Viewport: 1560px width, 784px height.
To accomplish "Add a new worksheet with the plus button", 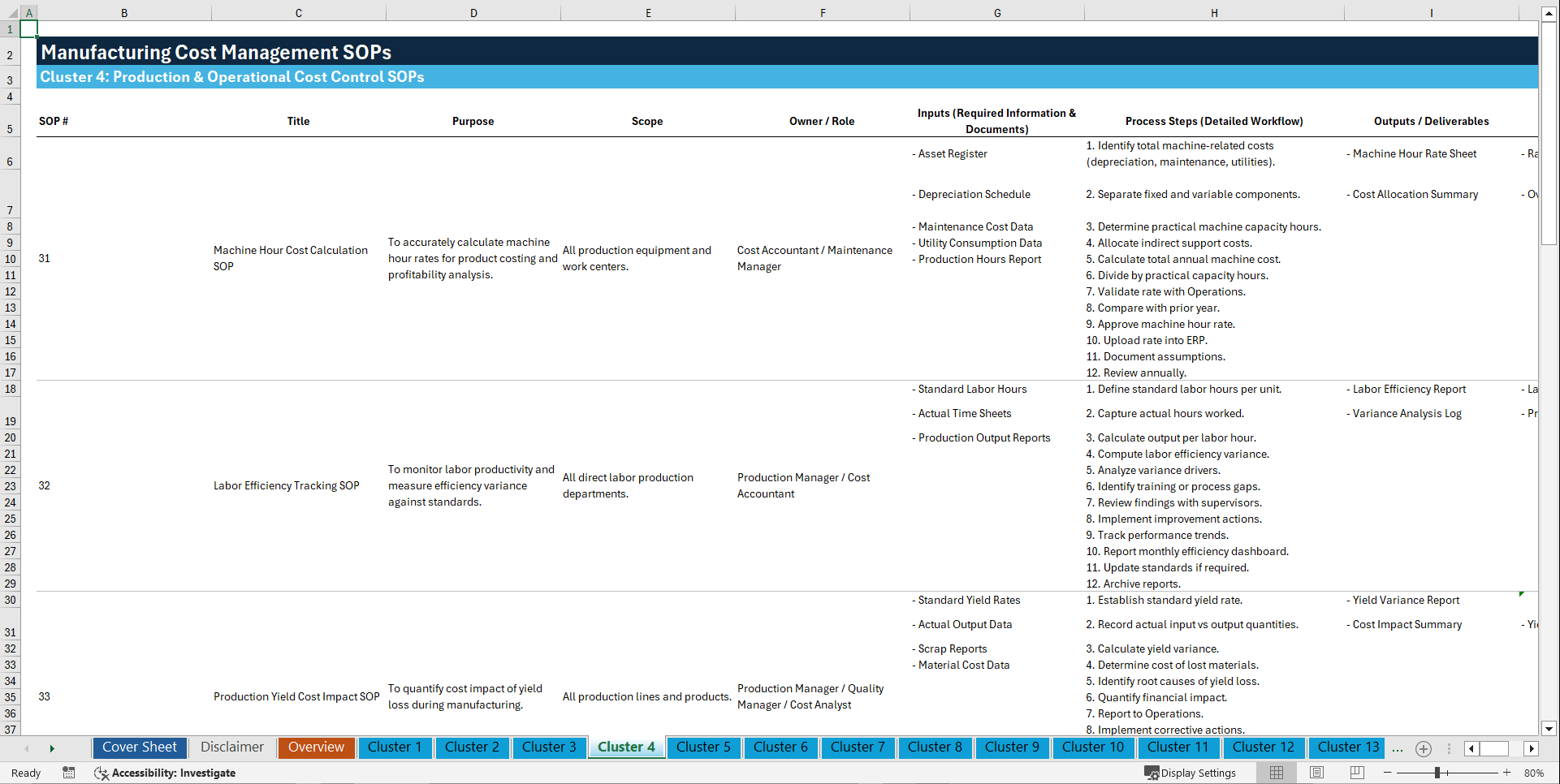I will (1423, 748).
